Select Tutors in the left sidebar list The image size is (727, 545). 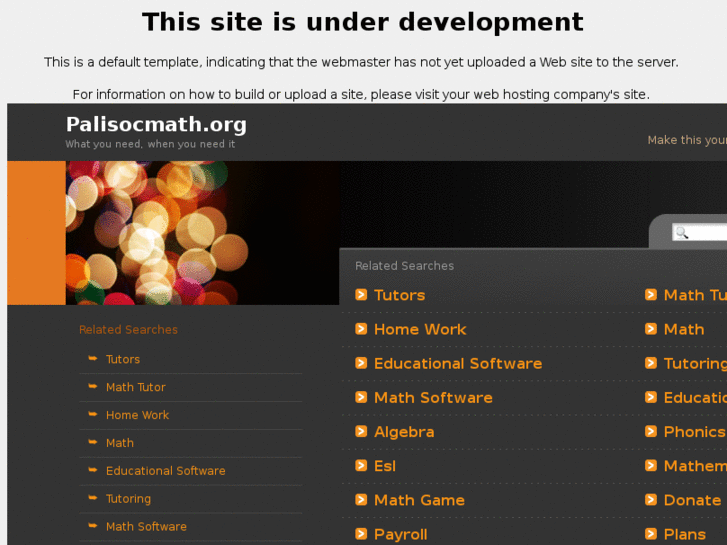point(123,359)
